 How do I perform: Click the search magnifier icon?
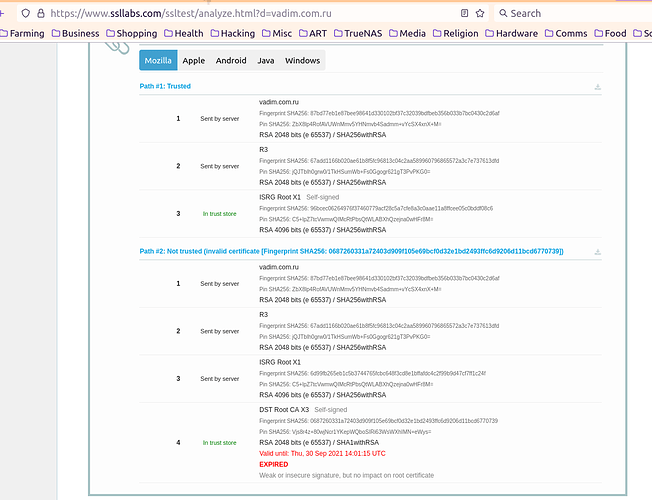pos(503,13)
